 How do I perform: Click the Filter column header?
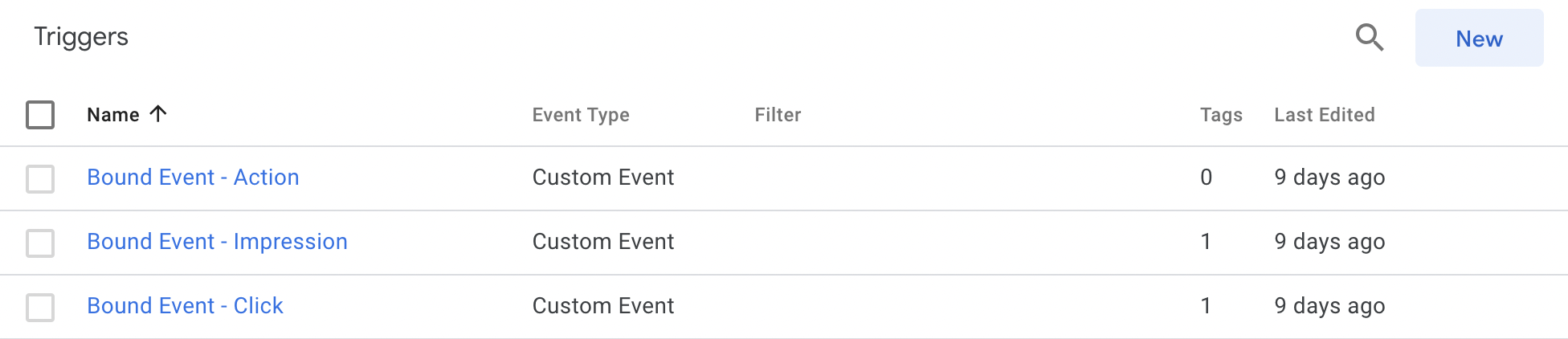(778, 115)
